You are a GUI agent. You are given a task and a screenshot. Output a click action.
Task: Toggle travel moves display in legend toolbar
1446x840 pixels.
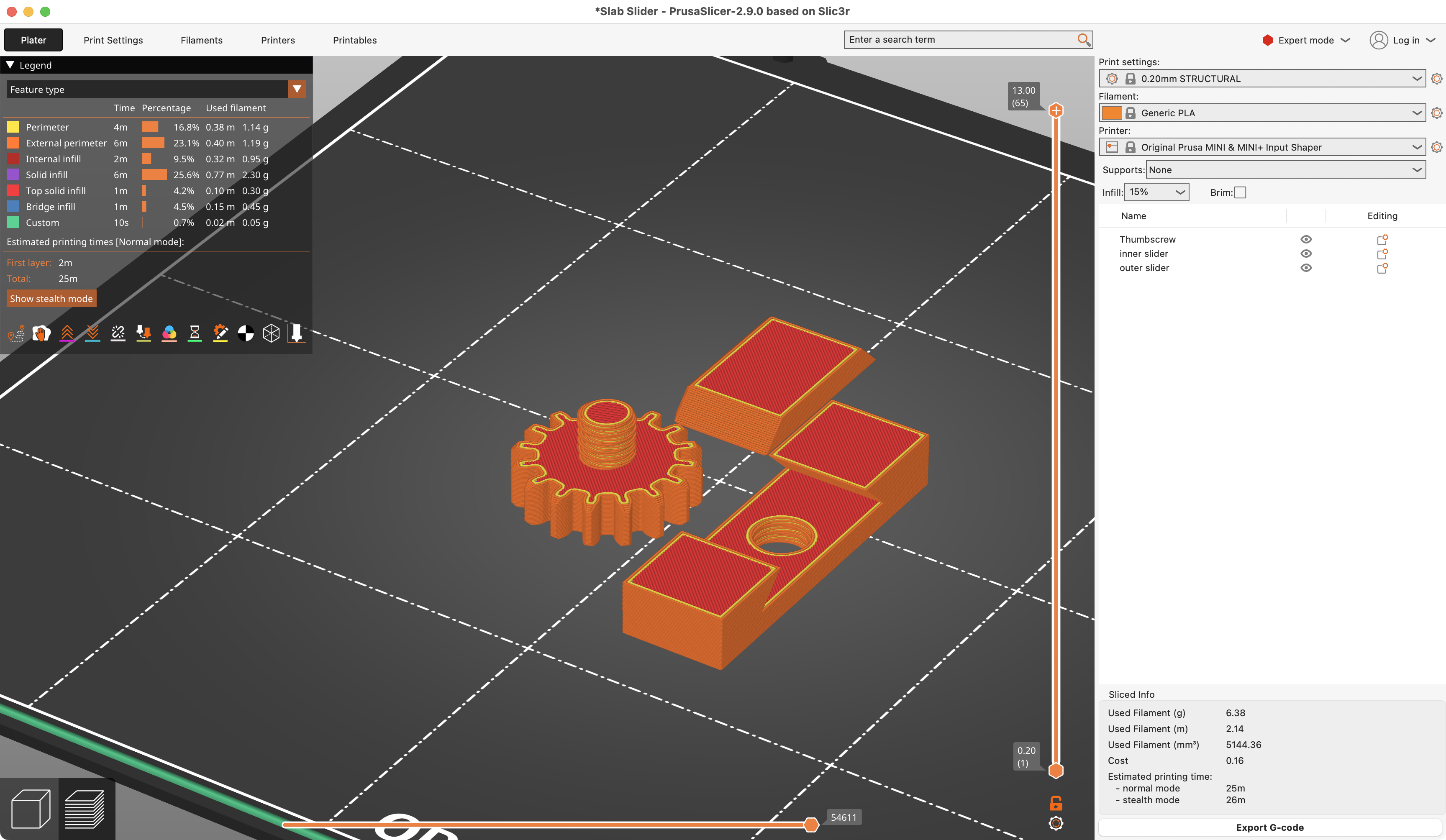coord(16,333)
